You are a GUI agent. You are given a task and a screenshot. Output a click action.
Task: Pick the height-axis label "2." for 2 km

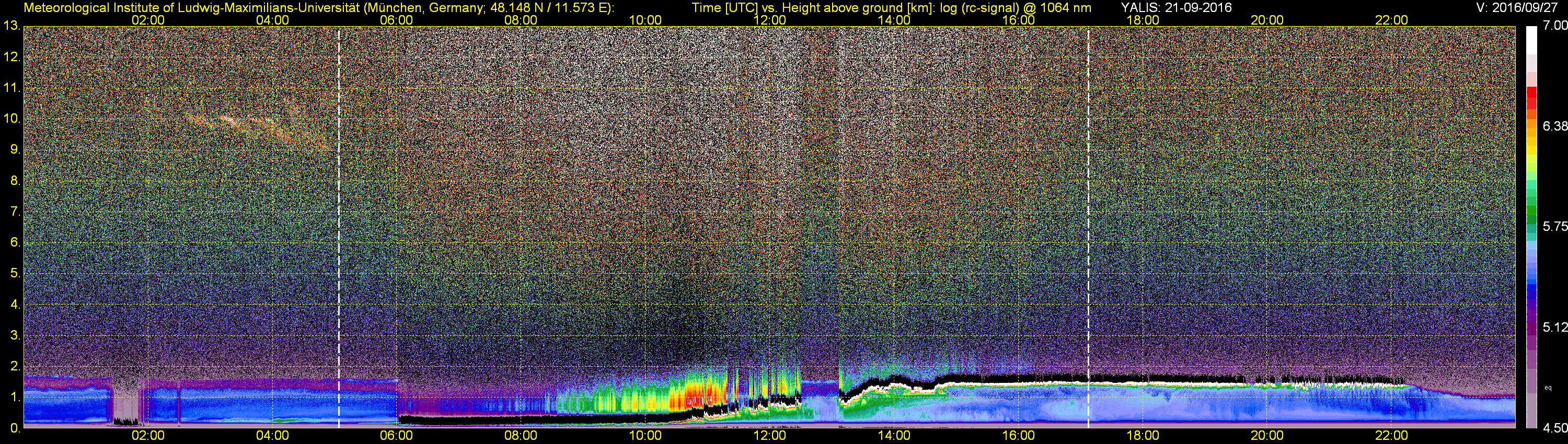(x=16, y=366)
